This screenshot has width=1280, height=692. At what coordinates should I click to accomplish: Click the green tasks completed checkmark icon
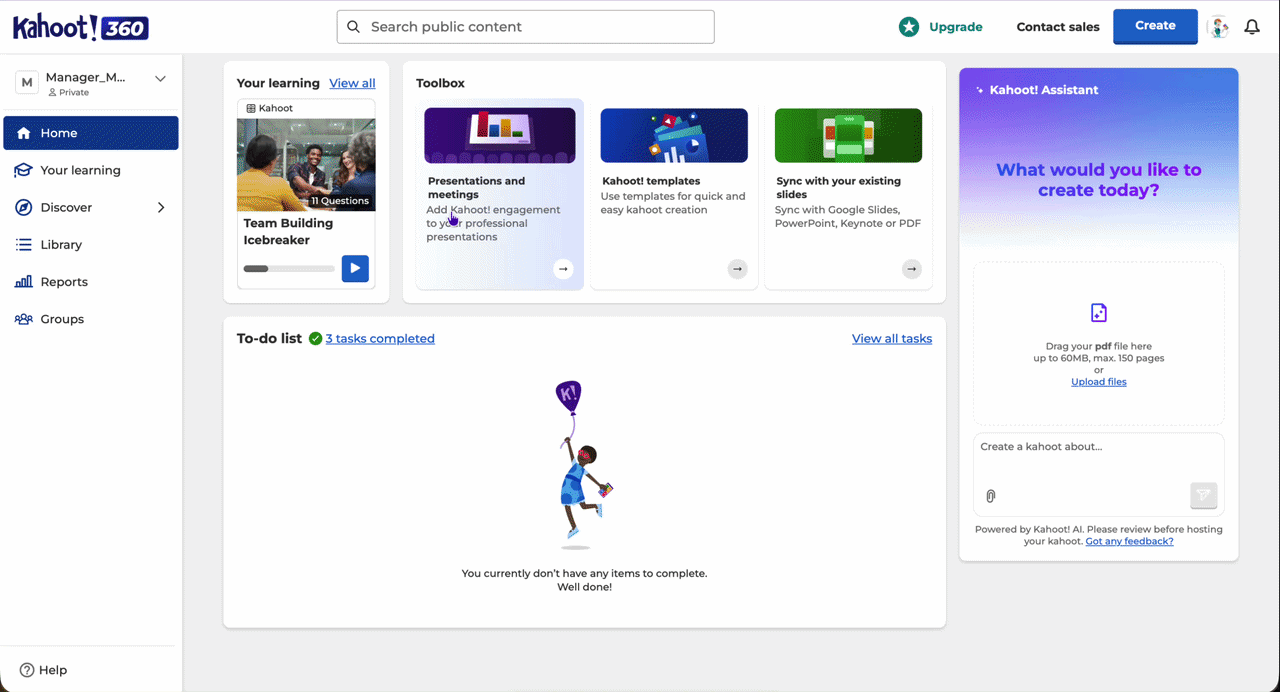(315, 339)
